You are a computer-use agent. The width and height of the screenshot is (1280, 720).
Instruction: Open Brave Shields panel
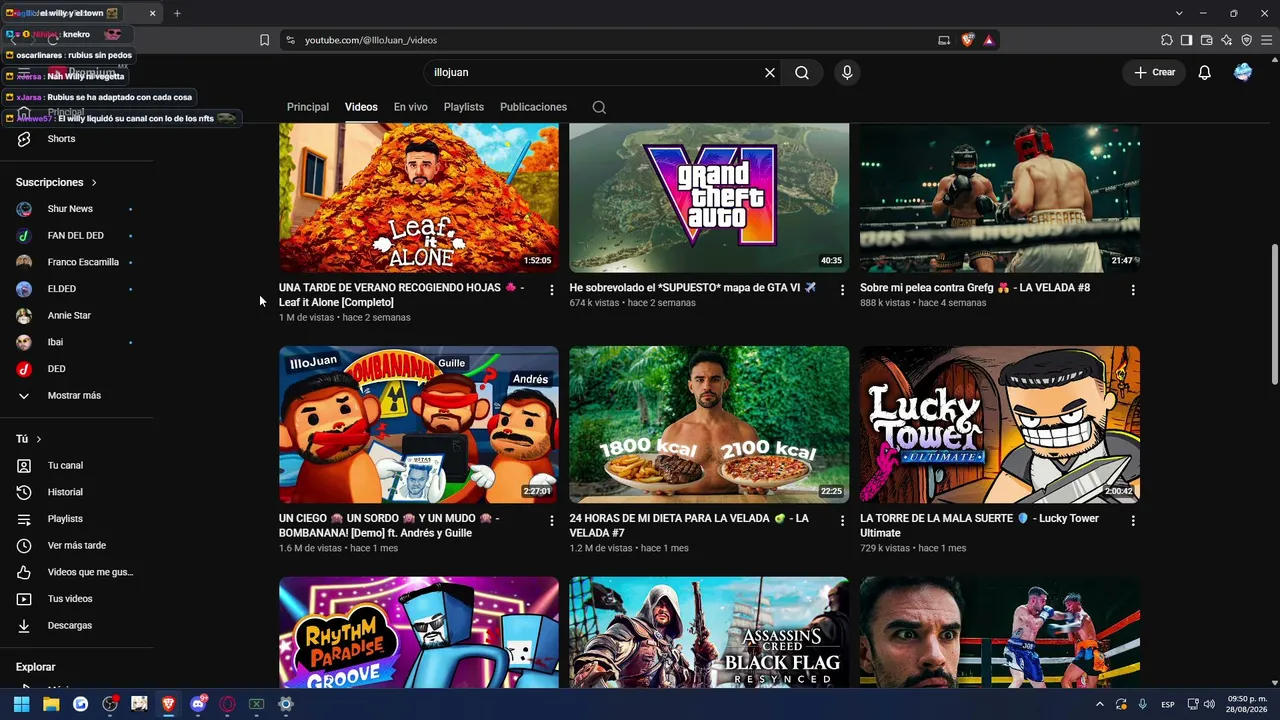[x=968, y=40]
